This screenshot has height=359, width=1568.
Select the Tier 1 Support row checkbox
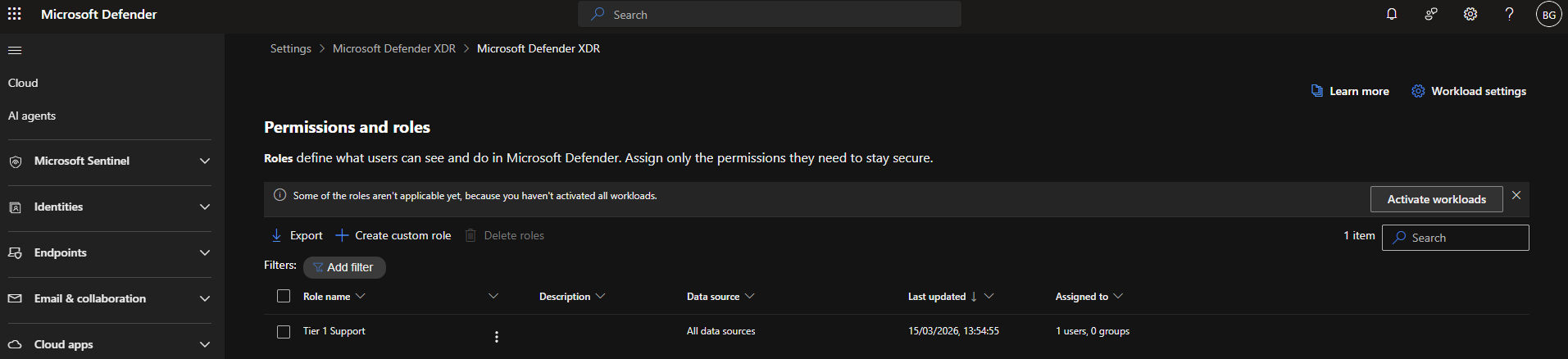284,332
